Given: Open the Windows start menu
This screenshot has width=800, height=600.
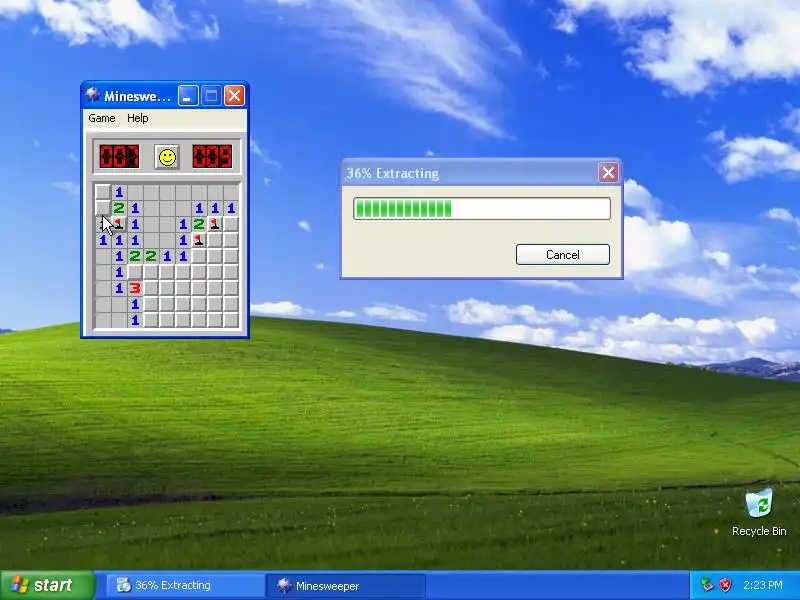Looking at the screenshot, I should click(x=47, y=585).
